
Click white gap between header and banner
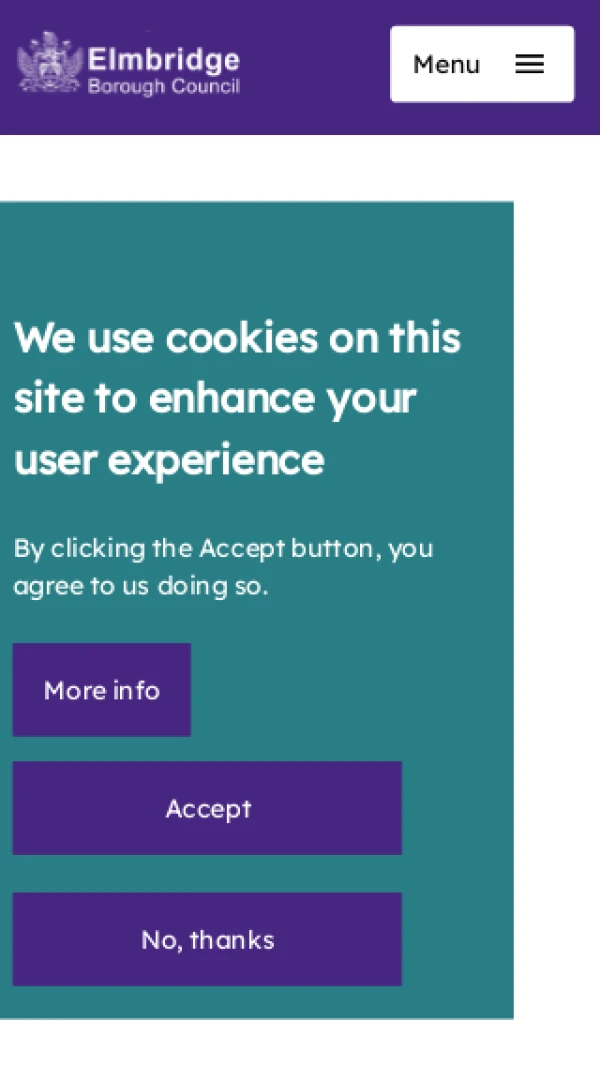pos(300,168)
